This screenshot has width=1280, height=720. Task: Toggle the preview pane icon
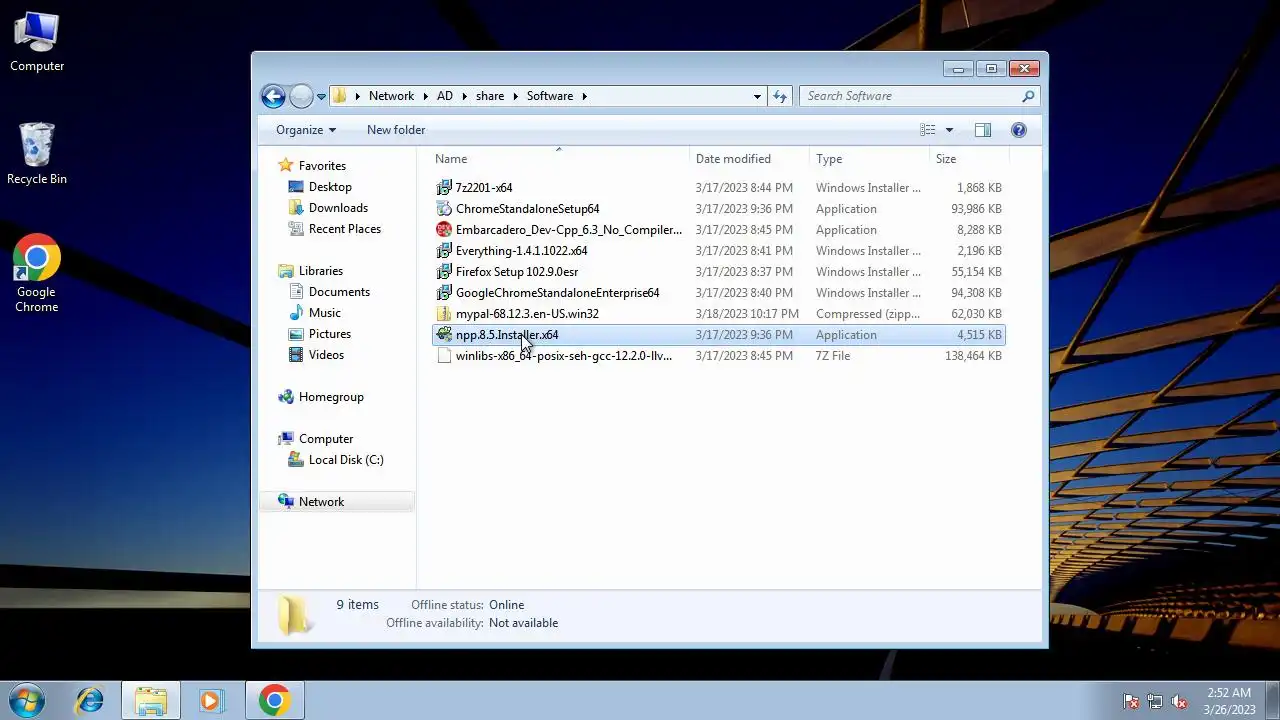[x=983, y=130]
